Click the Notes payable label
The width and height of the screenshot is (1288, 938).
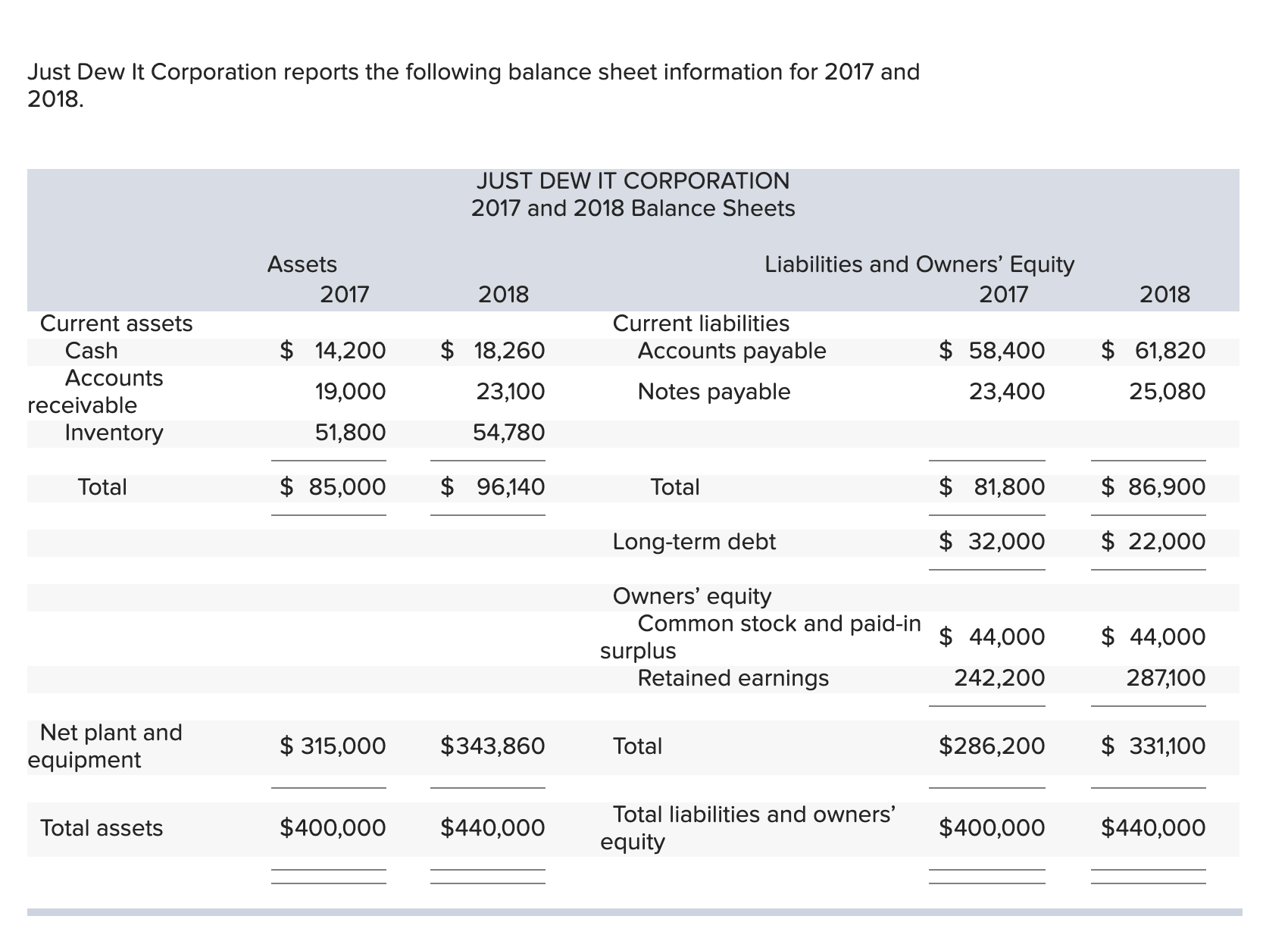point(714,392)
